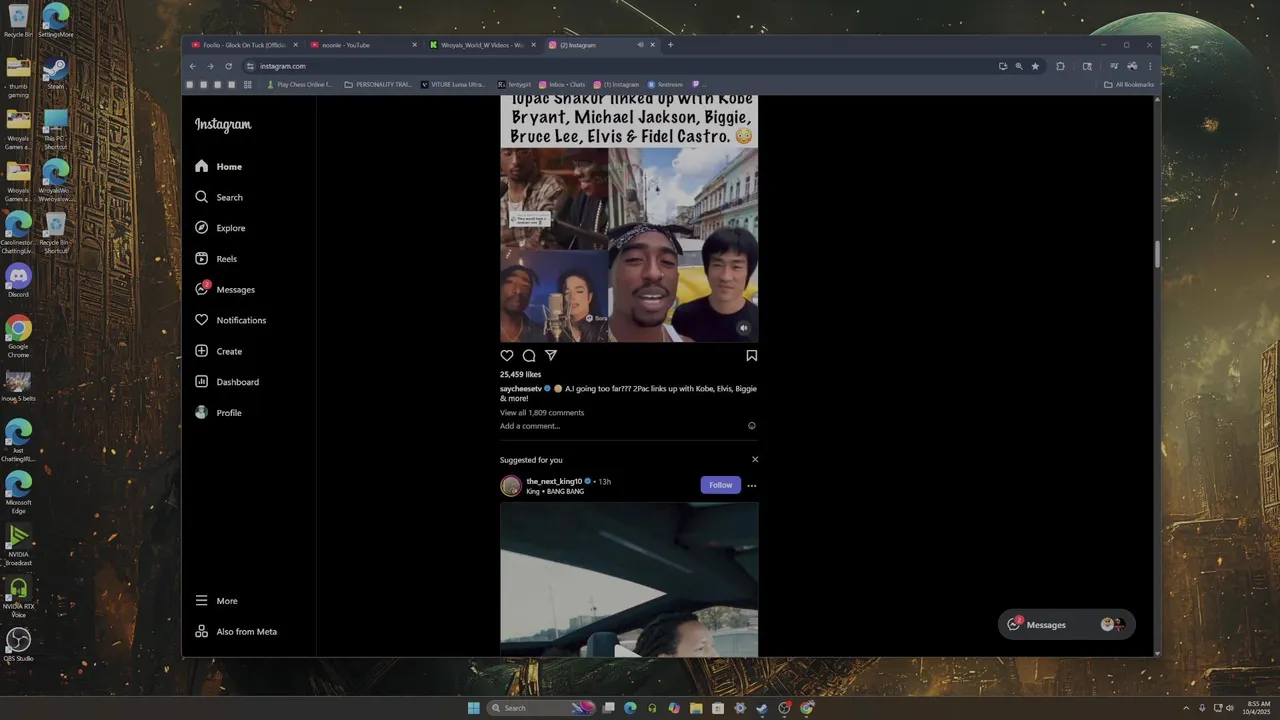The image size is (1280, 720).
Task: Toggle the bookmark star in the address bar
Action: pos(1035,66)
